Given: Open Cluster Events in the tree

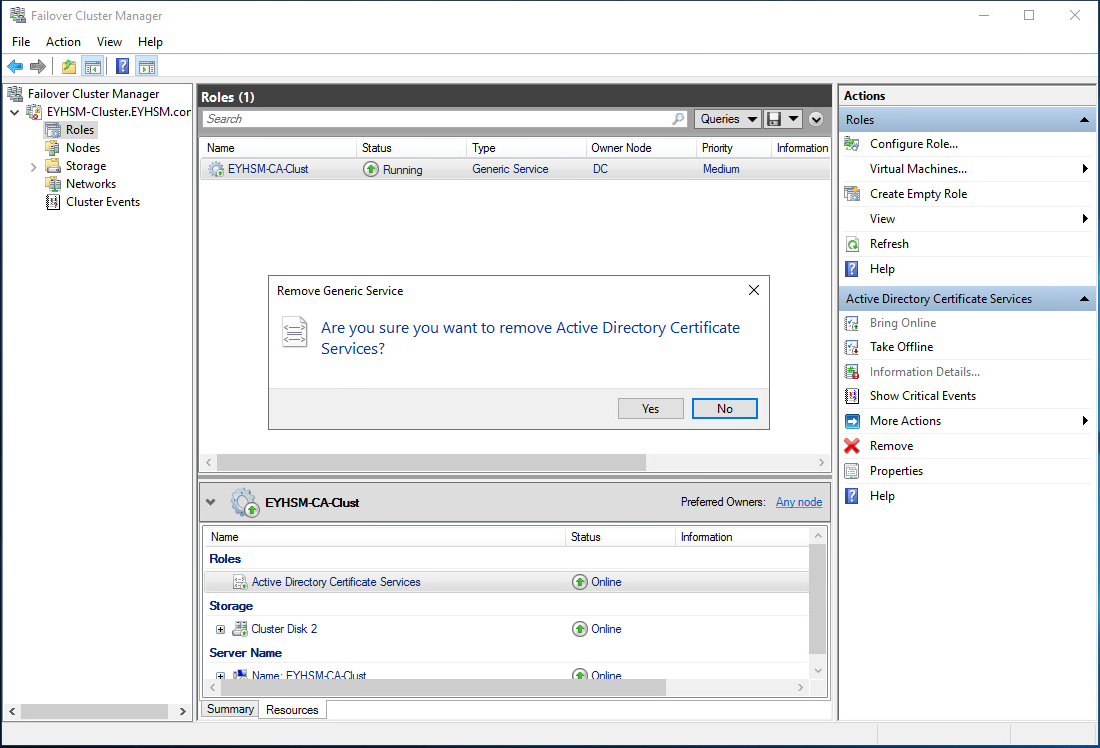Looking at the screenshot, I should [x=103, y=202].
